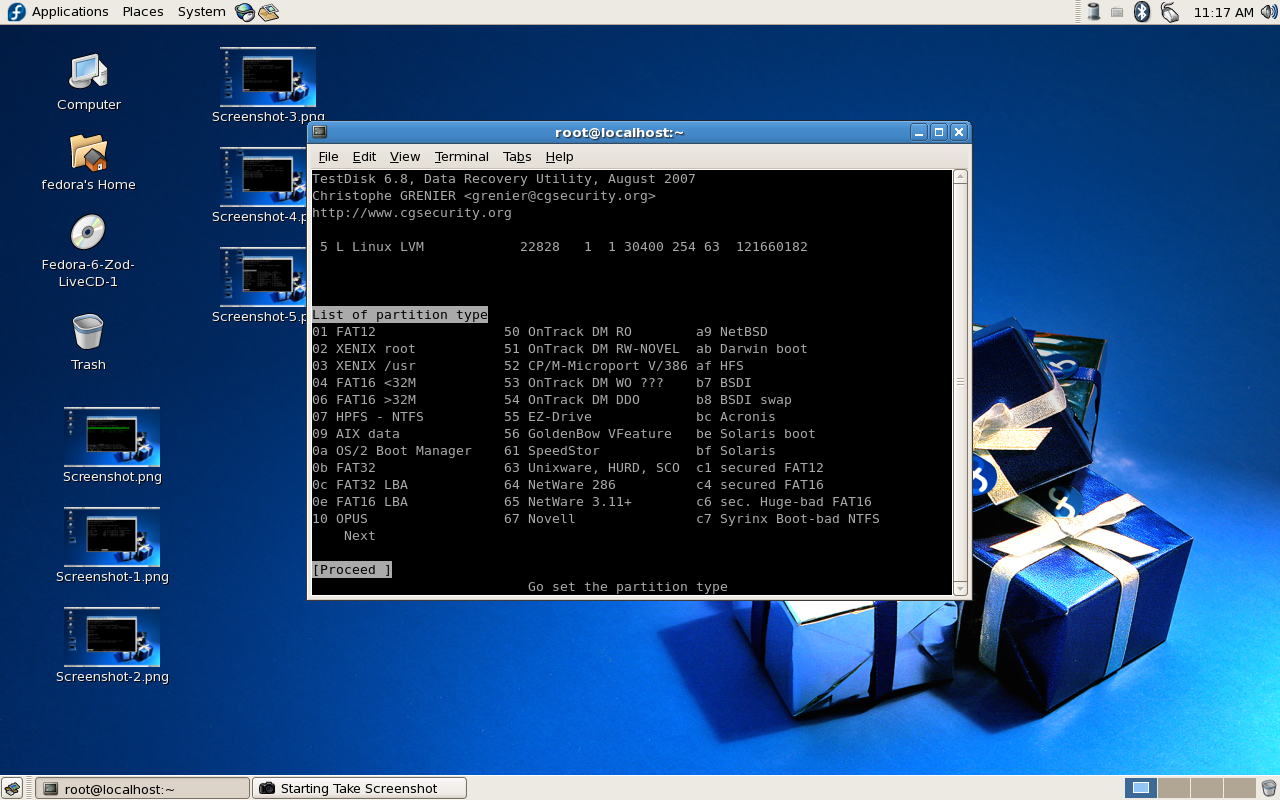Switch to root@localhost taskbar button
This screenshot has height=800, width=1280.
(142, 788)
